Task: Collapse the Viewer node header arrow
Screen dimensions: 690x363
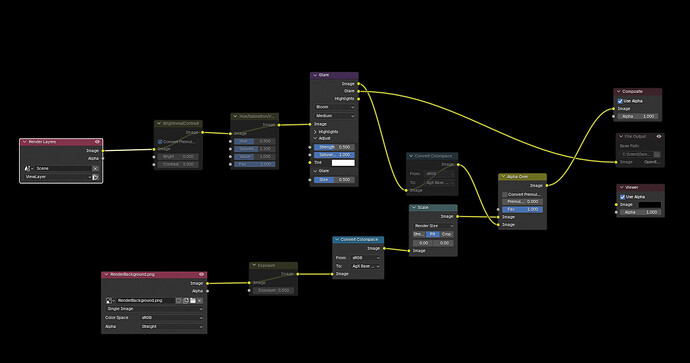Action: [x=621, y=187]
